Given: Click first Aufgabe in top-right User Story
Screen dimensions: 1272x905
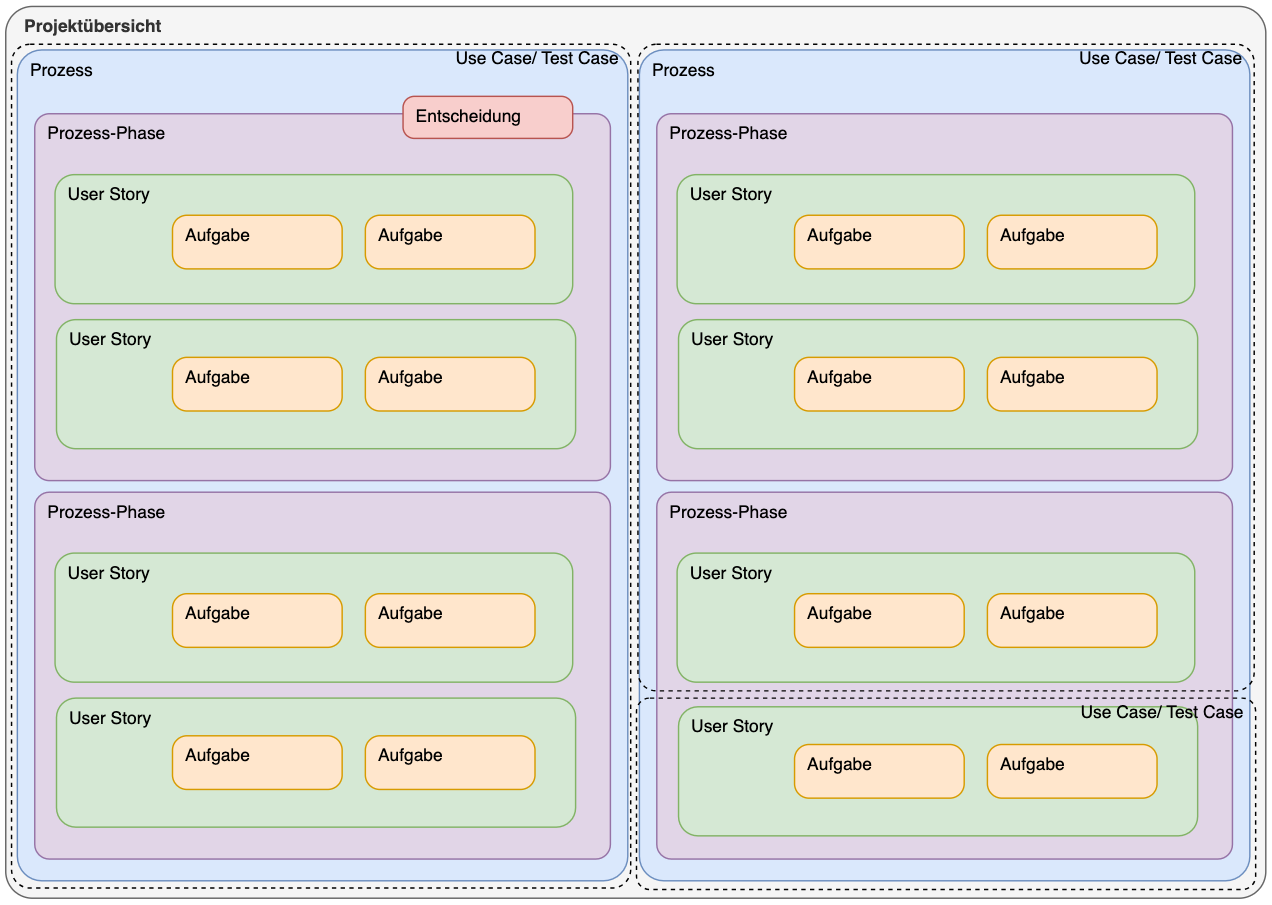Looking at the screenshot, I should [x=879, y=242].
